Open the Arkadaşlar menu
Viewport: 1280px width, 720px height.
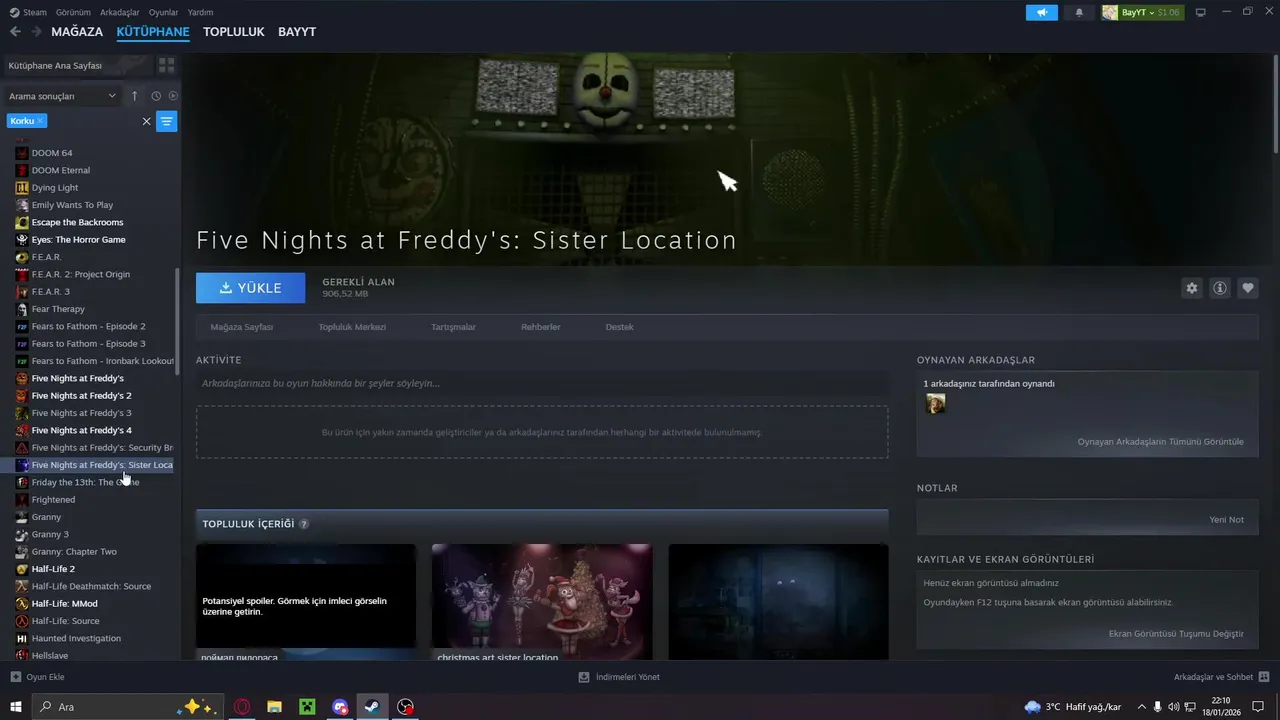click(121, 12)
